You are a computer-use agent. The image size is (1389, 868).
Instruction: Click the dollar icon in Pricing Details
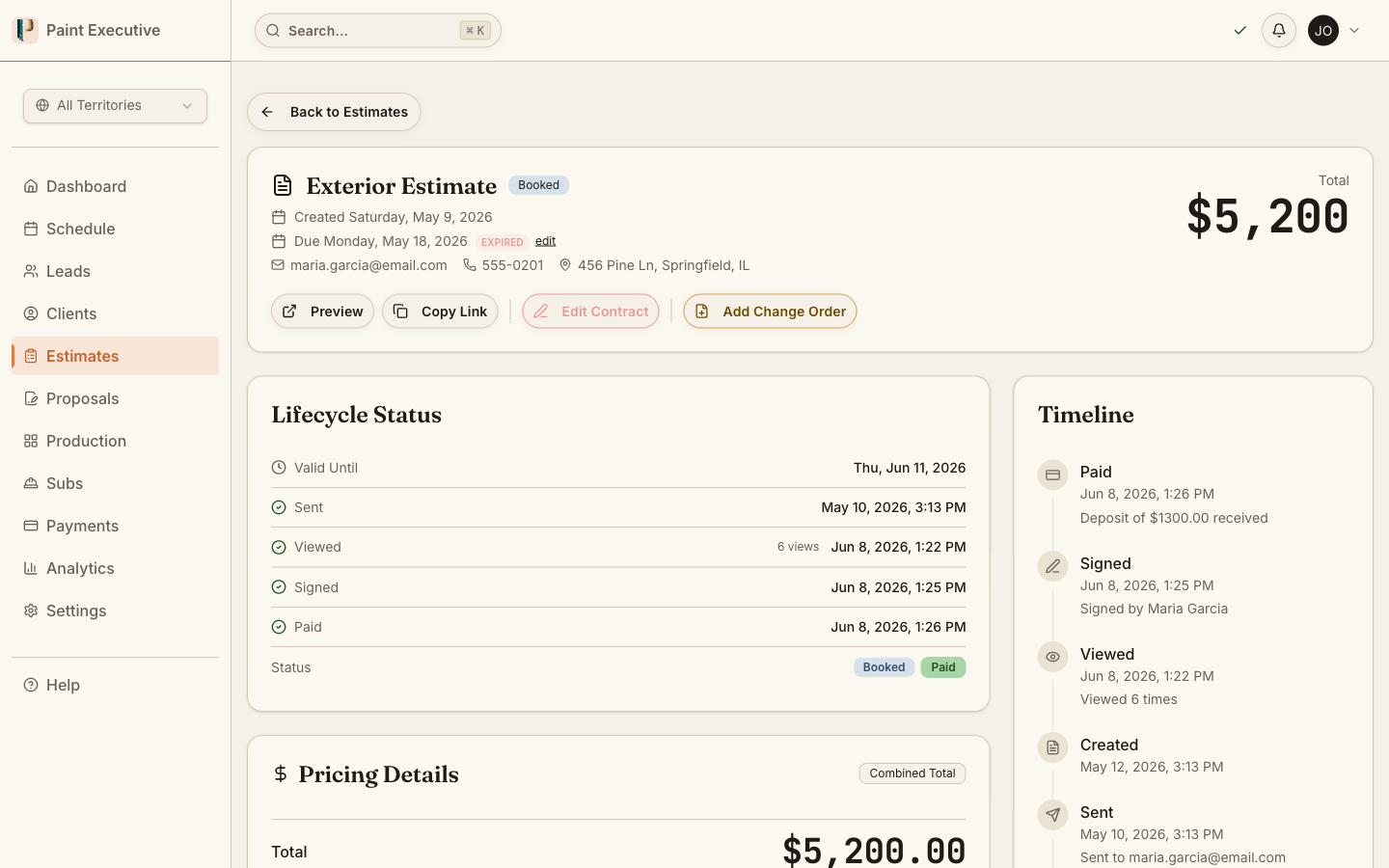[281, 773]
